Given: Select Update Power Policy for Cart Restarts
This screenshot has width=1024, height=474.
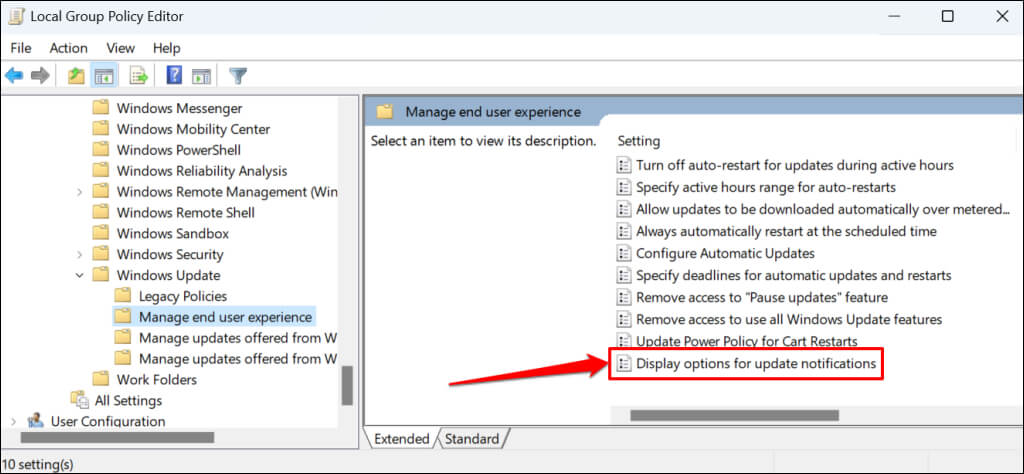Looking at the screenshot, I should (747, 341).
